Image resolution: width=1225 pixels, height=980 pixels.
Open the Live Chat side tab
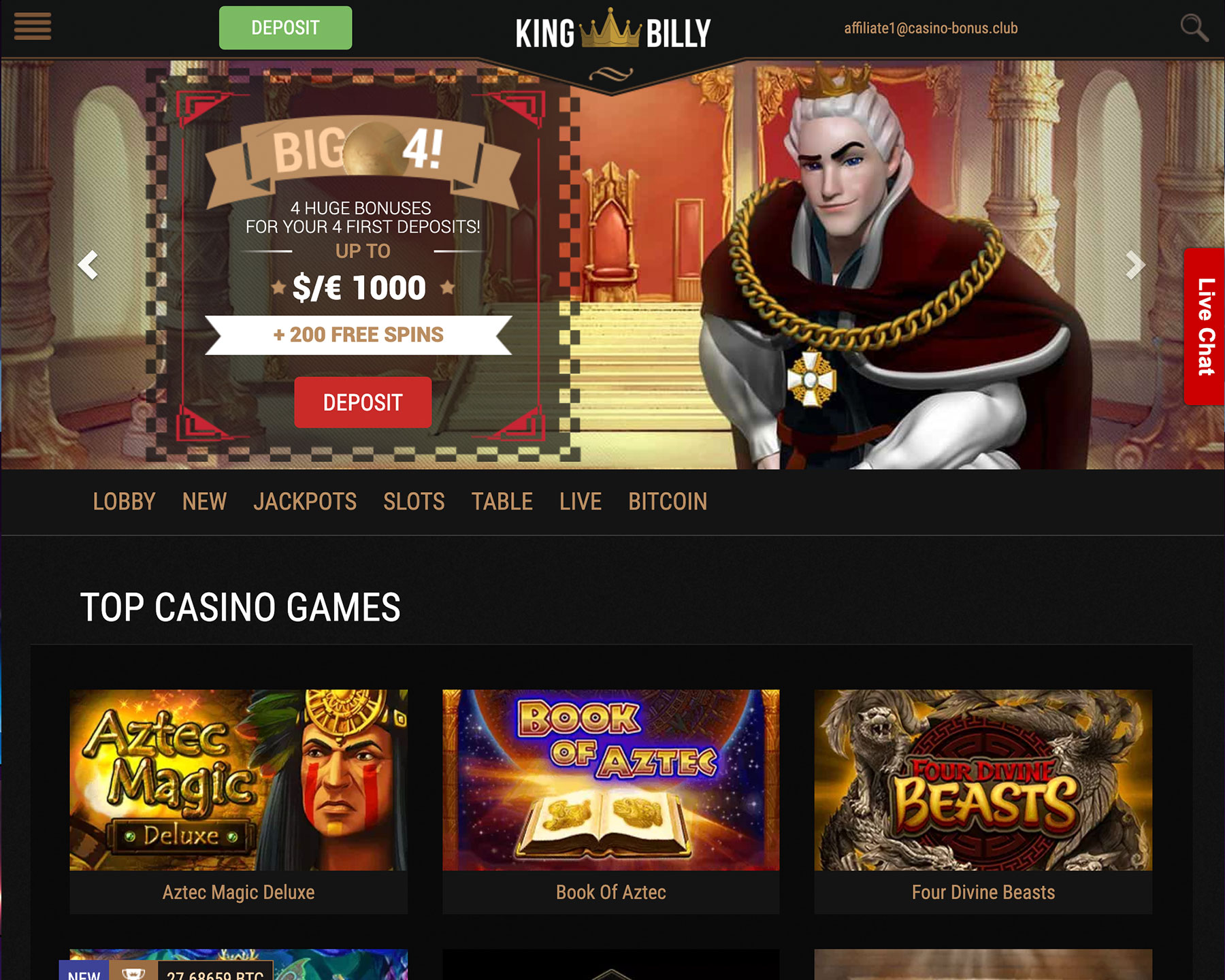1205,327
